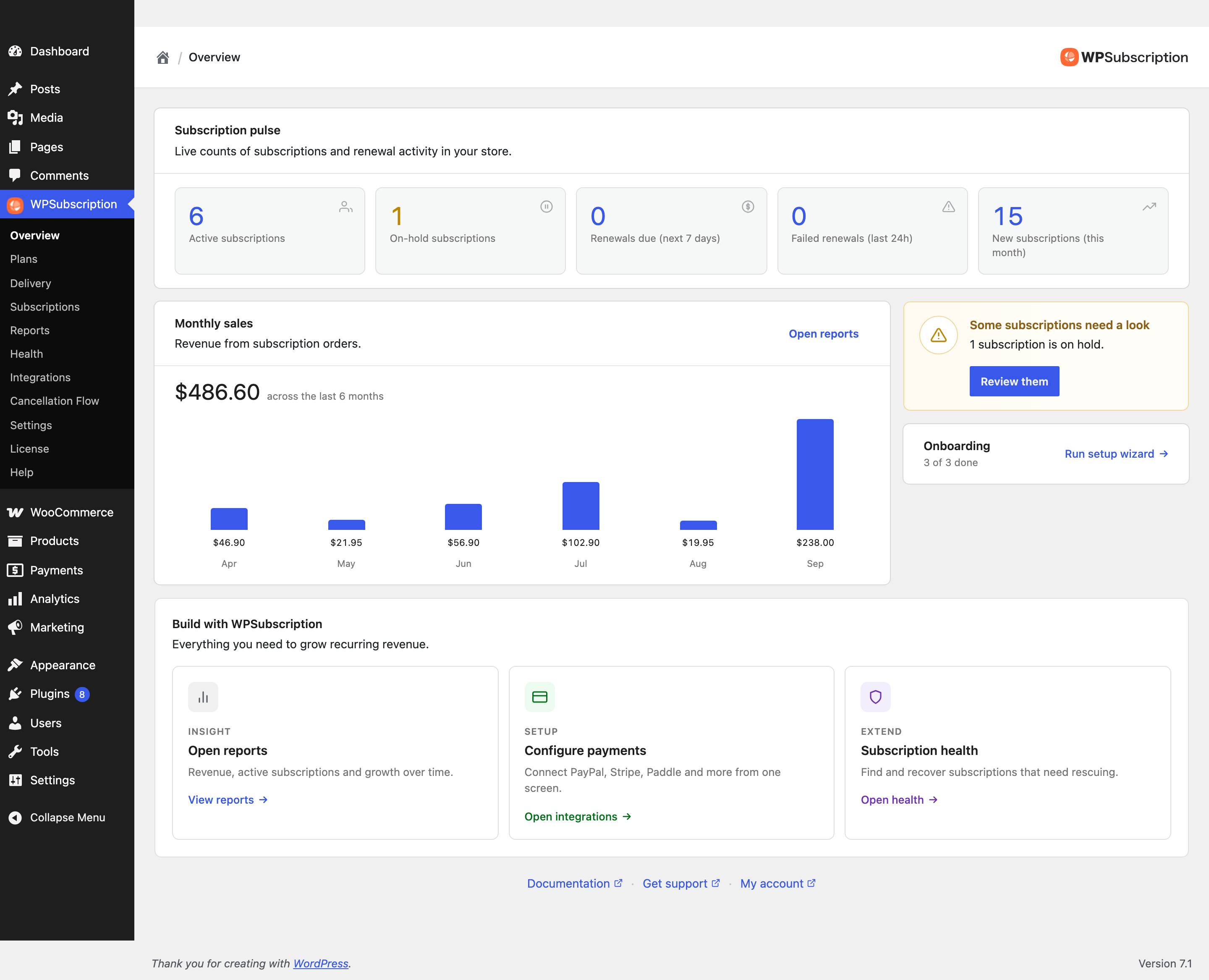Click the Comments bubble icon
The image size is (1209, 980).
pyautogui.click(x=15, y=176)
